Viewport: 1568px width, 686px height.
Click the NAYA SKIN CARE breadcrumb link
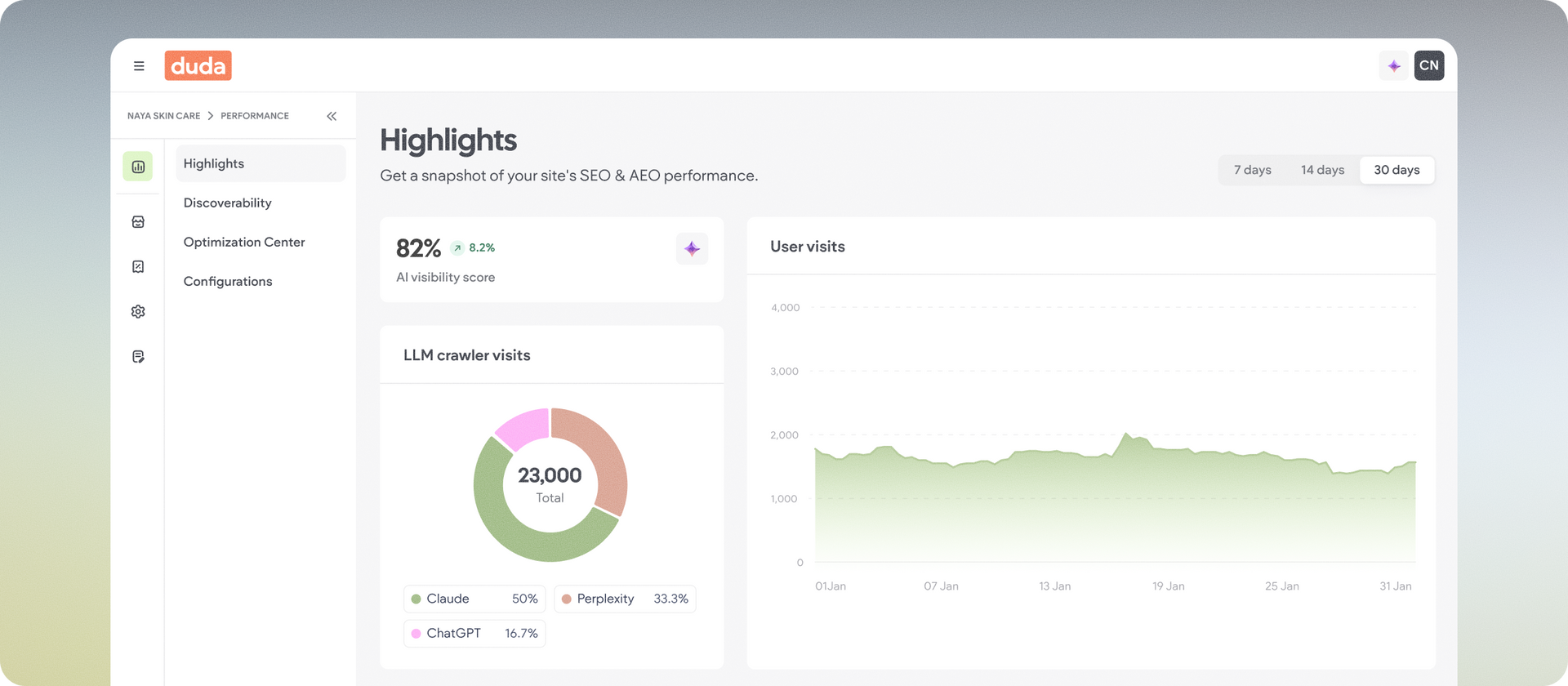(x=163, y=116)
